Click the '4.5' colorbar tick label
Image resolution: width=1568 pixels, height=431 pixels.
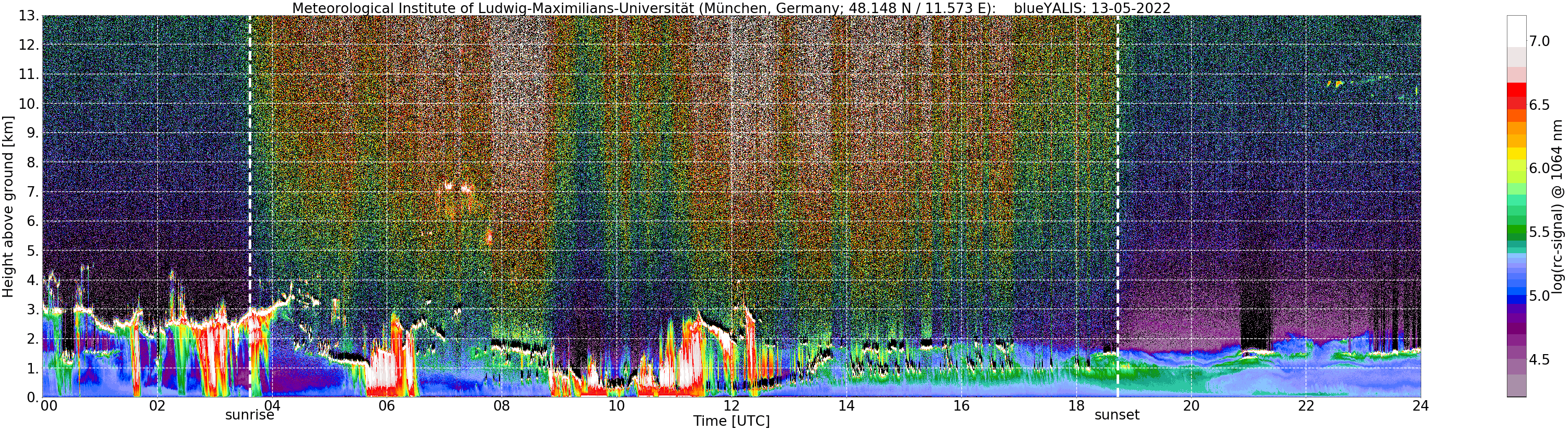point(1539,360)
